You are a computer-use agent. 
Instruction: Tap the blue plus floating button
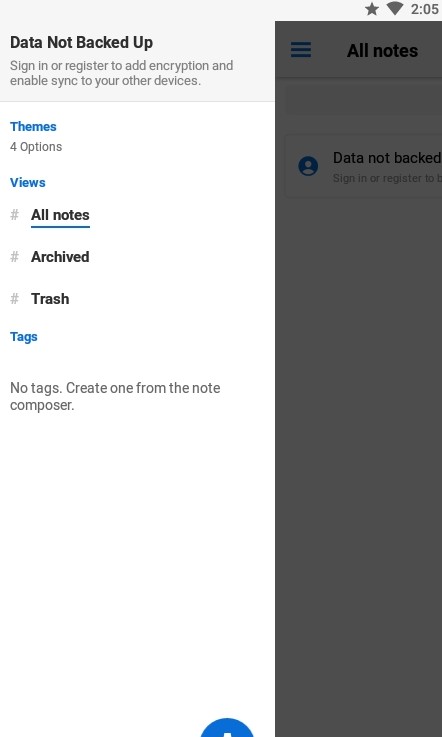(x=227, y=727)
